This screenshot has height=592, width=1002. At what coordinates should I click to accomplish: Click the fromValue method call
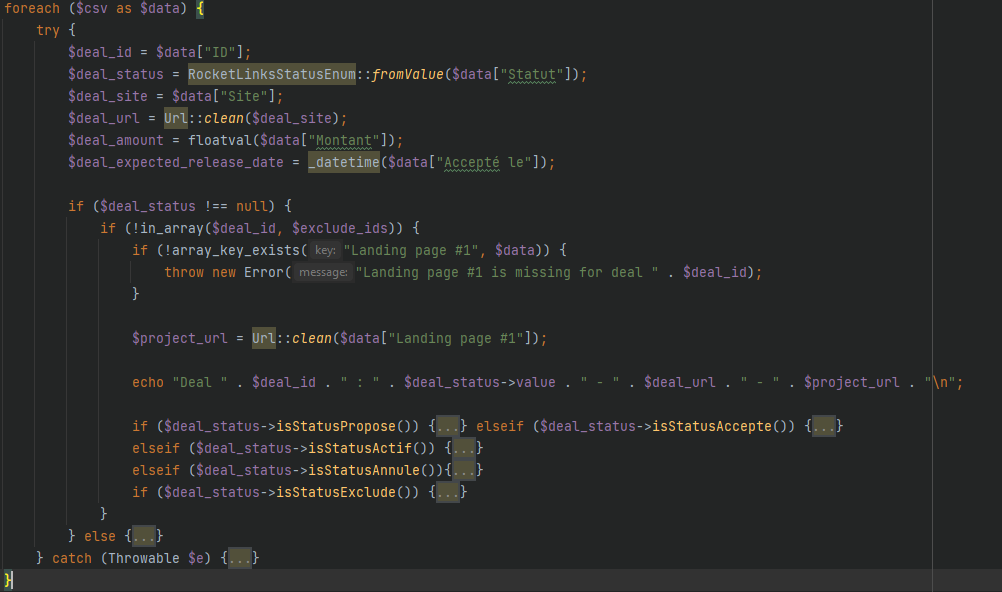tap(407, 74)
